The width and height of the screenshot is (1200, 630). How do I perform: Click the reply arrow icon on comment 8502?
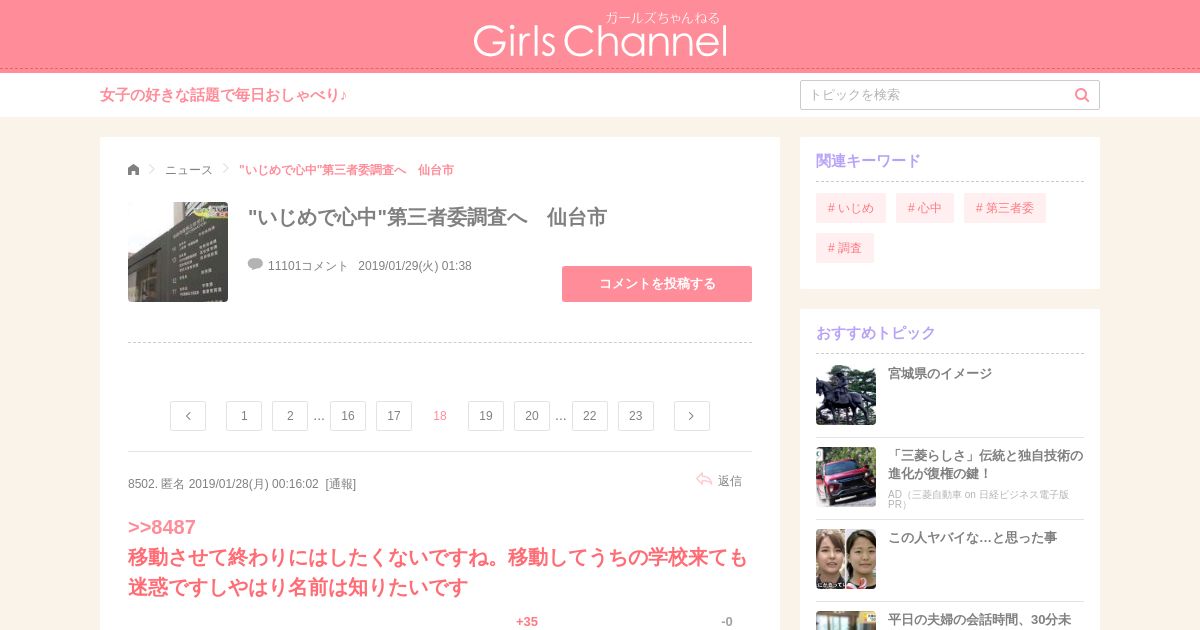point(704,480)
